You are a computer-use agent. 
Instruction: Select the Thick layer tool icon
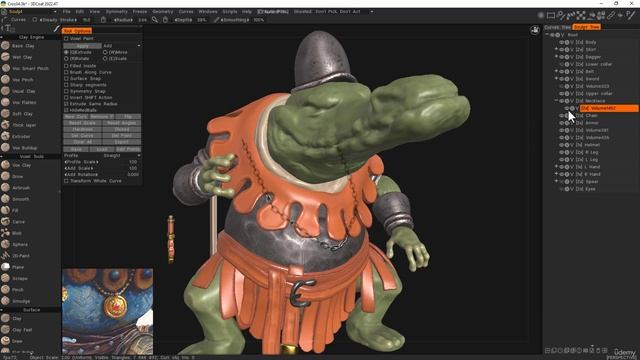click(5, 125)
